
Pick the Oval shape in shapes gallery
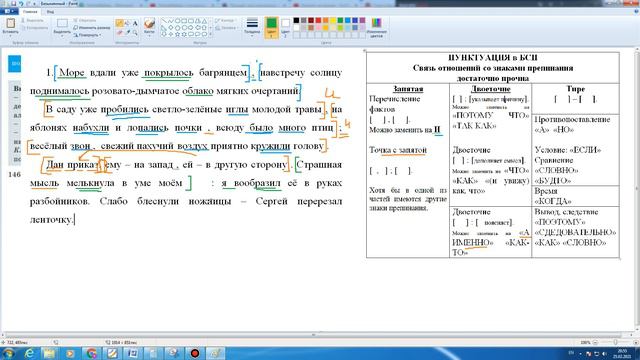point(177,21)
